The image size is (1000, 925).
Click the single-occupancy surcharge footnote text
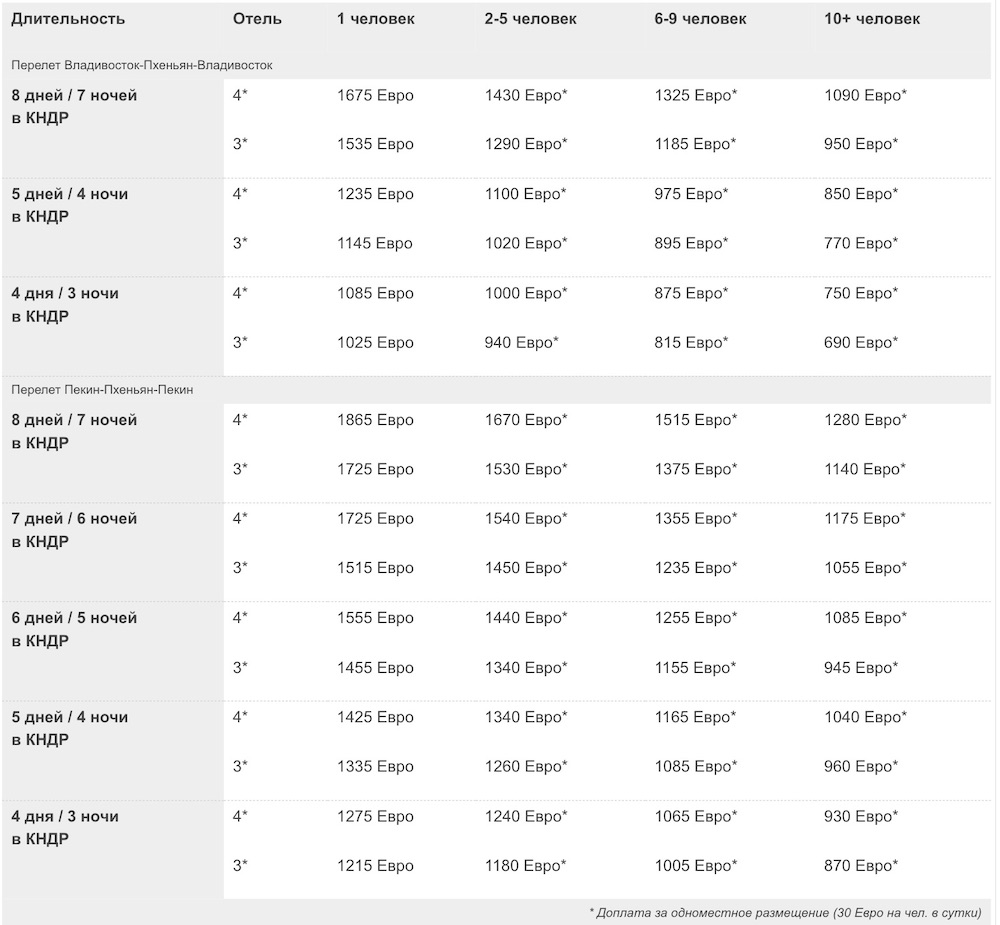785,913
